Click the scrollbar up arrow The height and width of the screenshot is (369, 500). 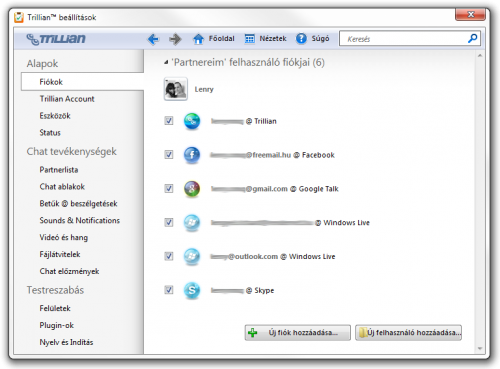[480, 56]
